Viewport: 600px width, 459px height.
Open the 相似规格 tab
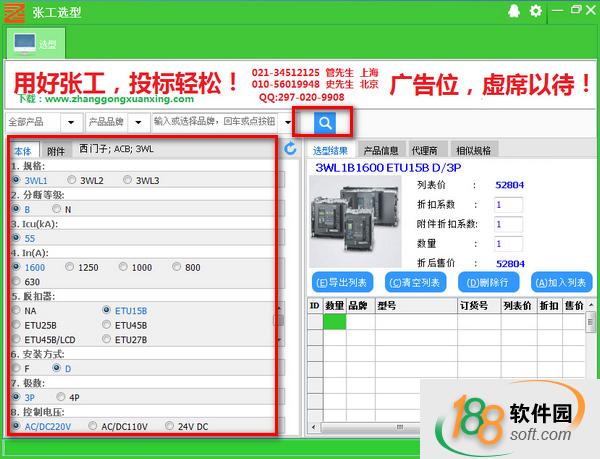tap(474, 150)
